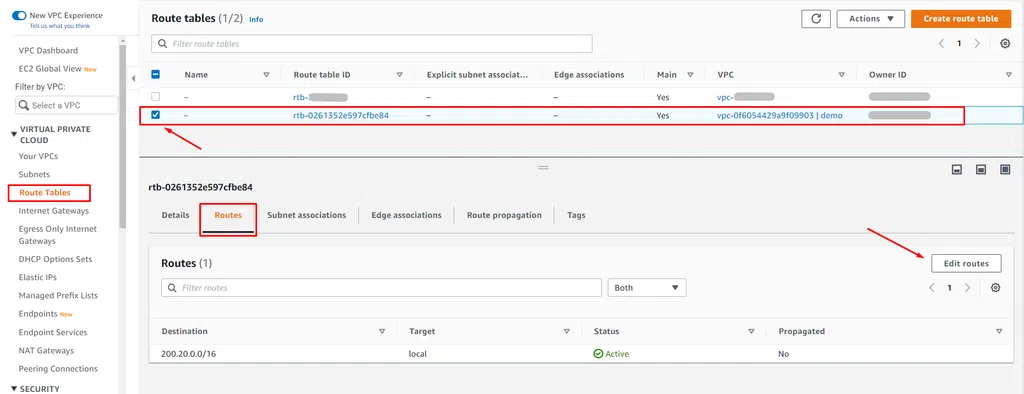Open EC2 Global View
1024x394 pixels.
50,69
